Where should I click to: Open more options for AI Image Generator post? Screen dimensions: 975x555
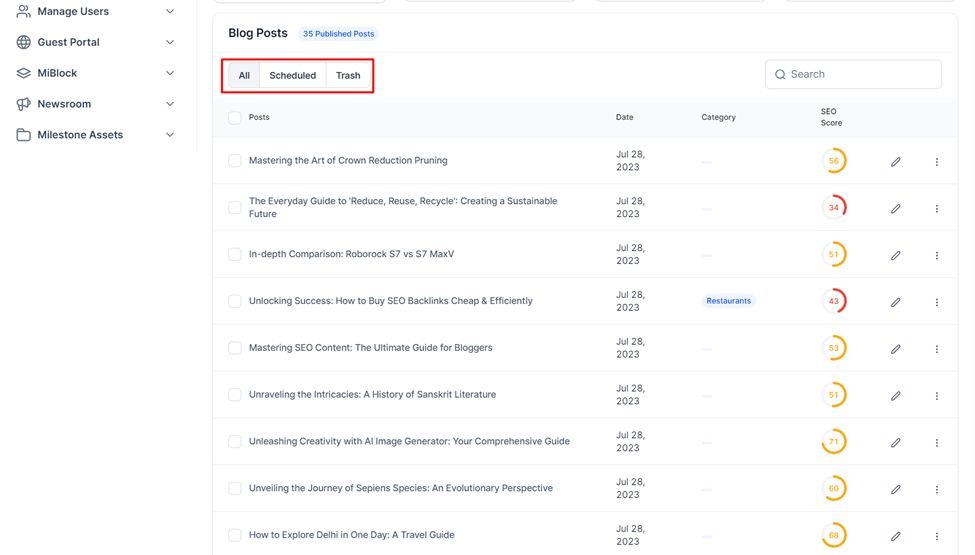[936, 443]
